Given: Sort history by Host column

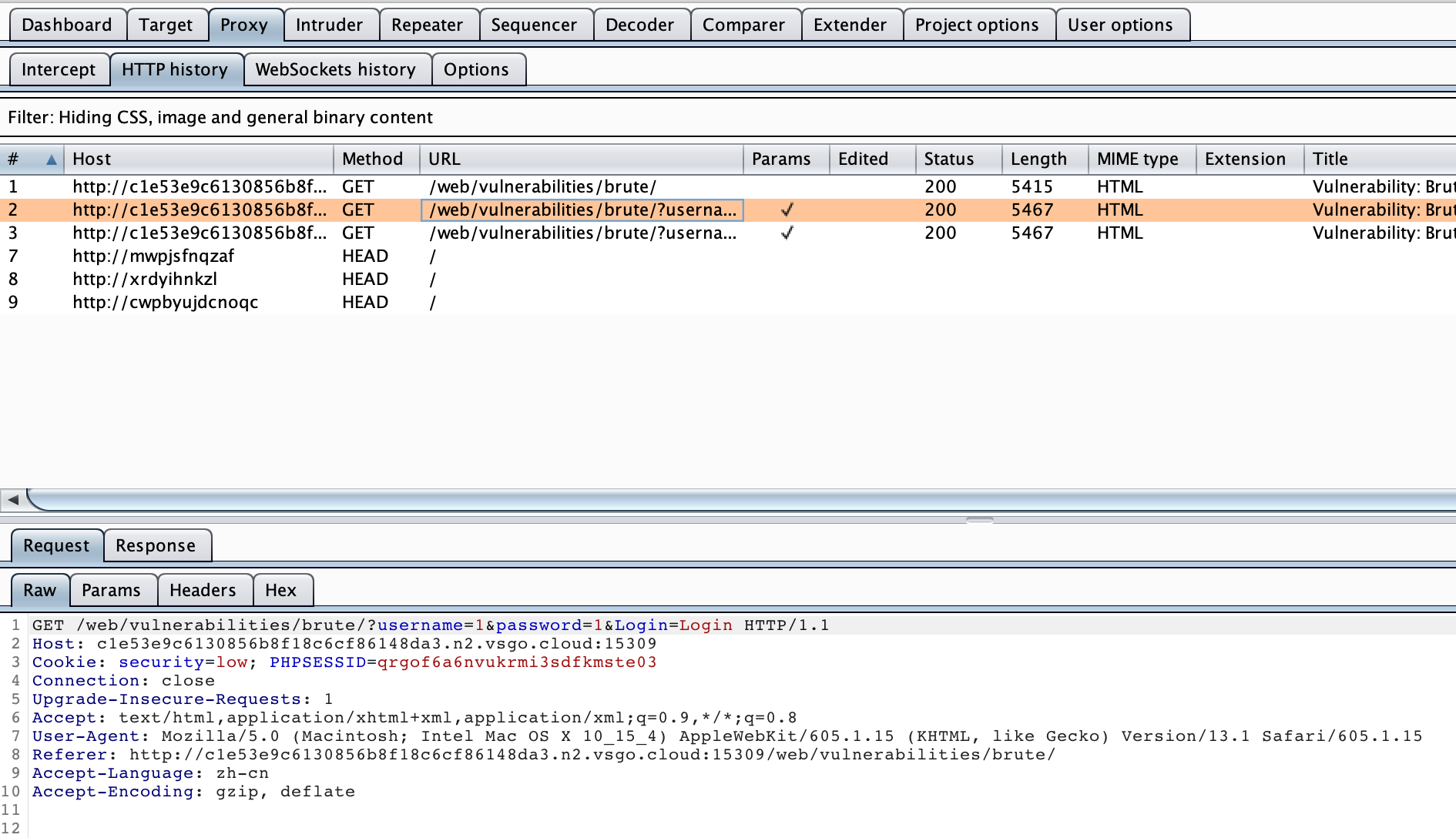Looking at the screenshot, I should click(x=199, y=159).
